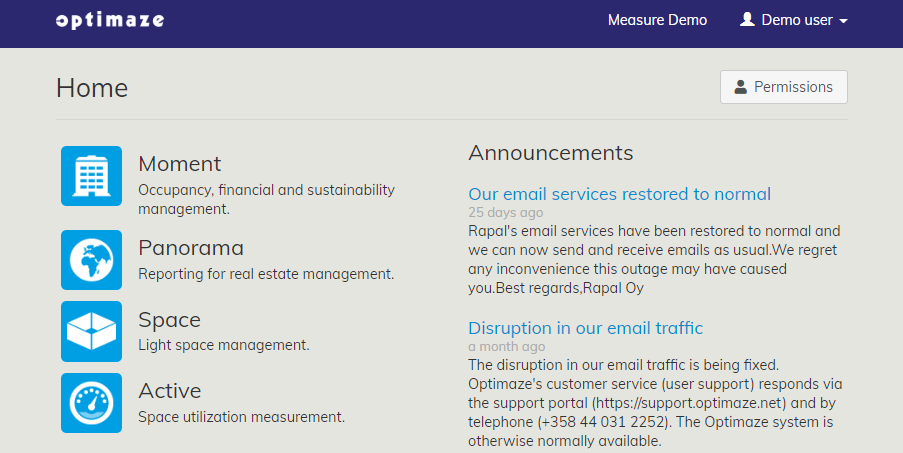903x453 pixels.
Task: Click the optimaze logo in header
Action: pyautogui.click(x=110, y=20)
